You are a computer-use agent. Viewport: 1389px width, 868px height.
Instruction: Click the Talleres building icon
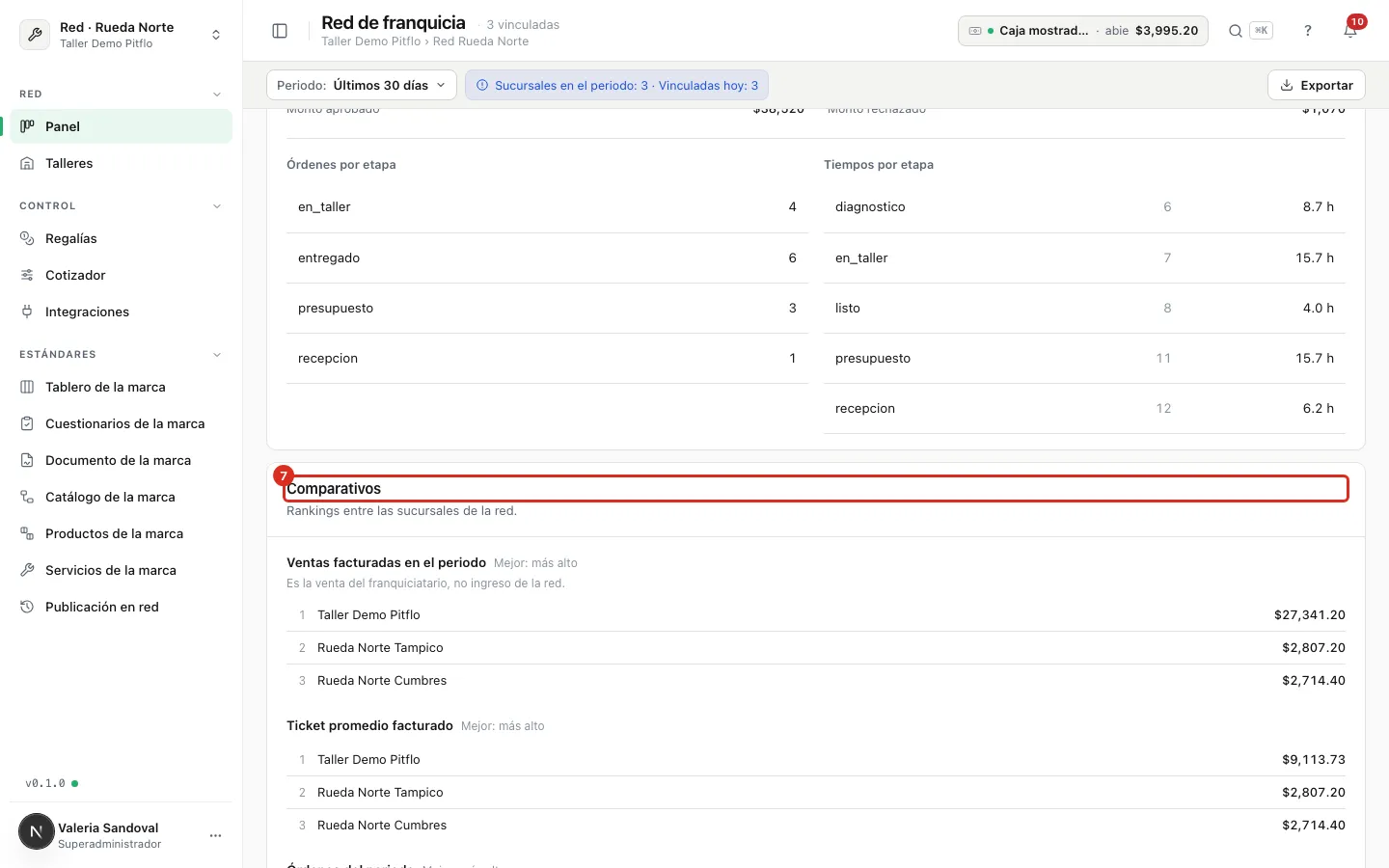[27, 163]
